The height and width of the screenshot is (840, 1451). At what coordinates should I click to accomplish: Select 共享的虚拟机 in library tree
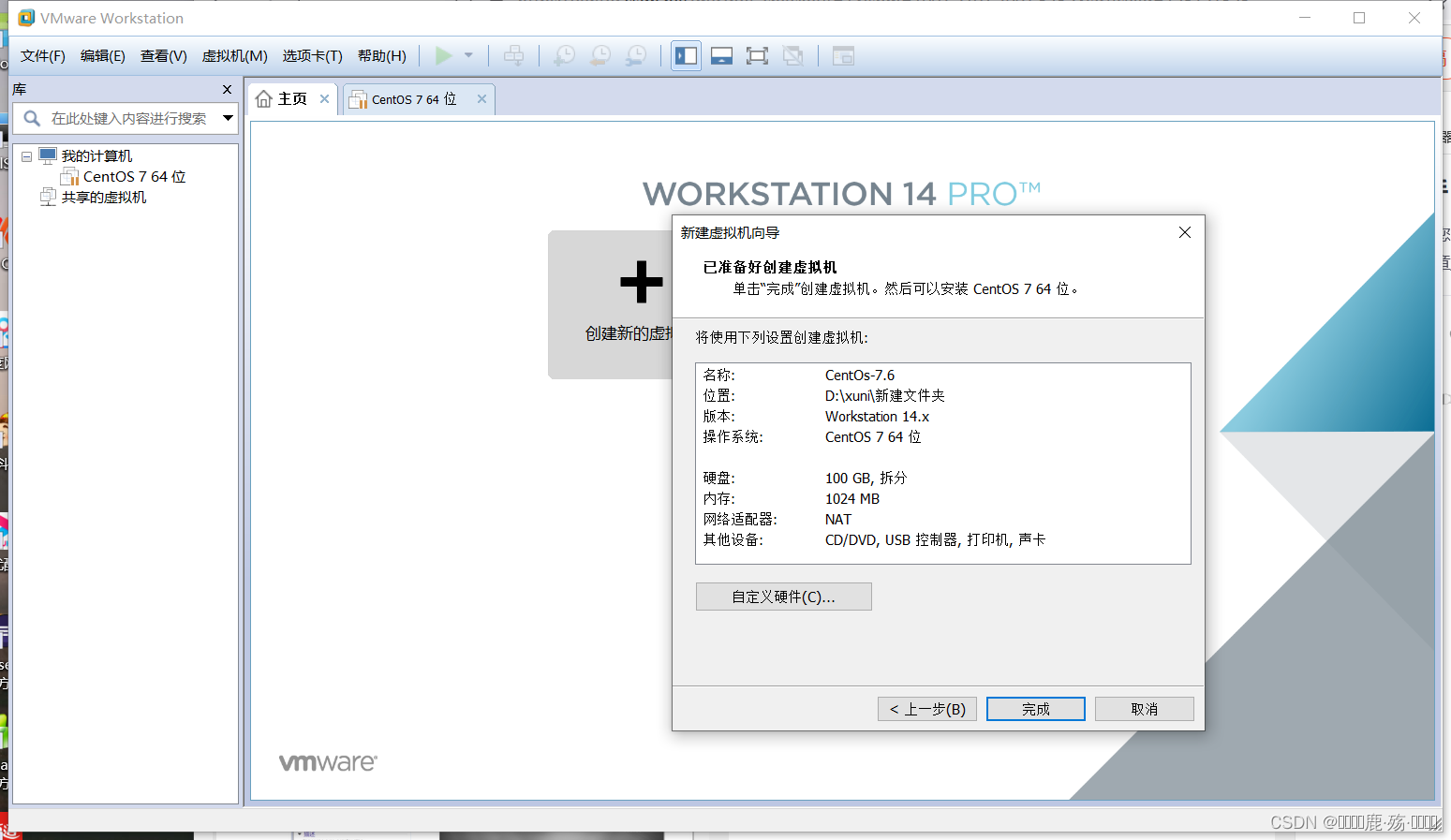pos(104,198)
